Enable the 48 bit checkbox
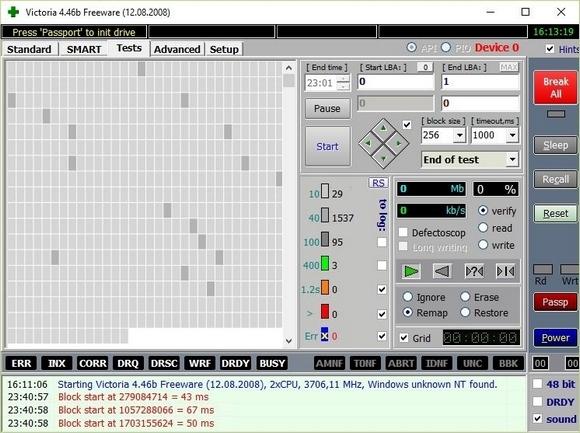Image resolution: width=580 pixels, height=433 pixels. click(x=537, y=384)
